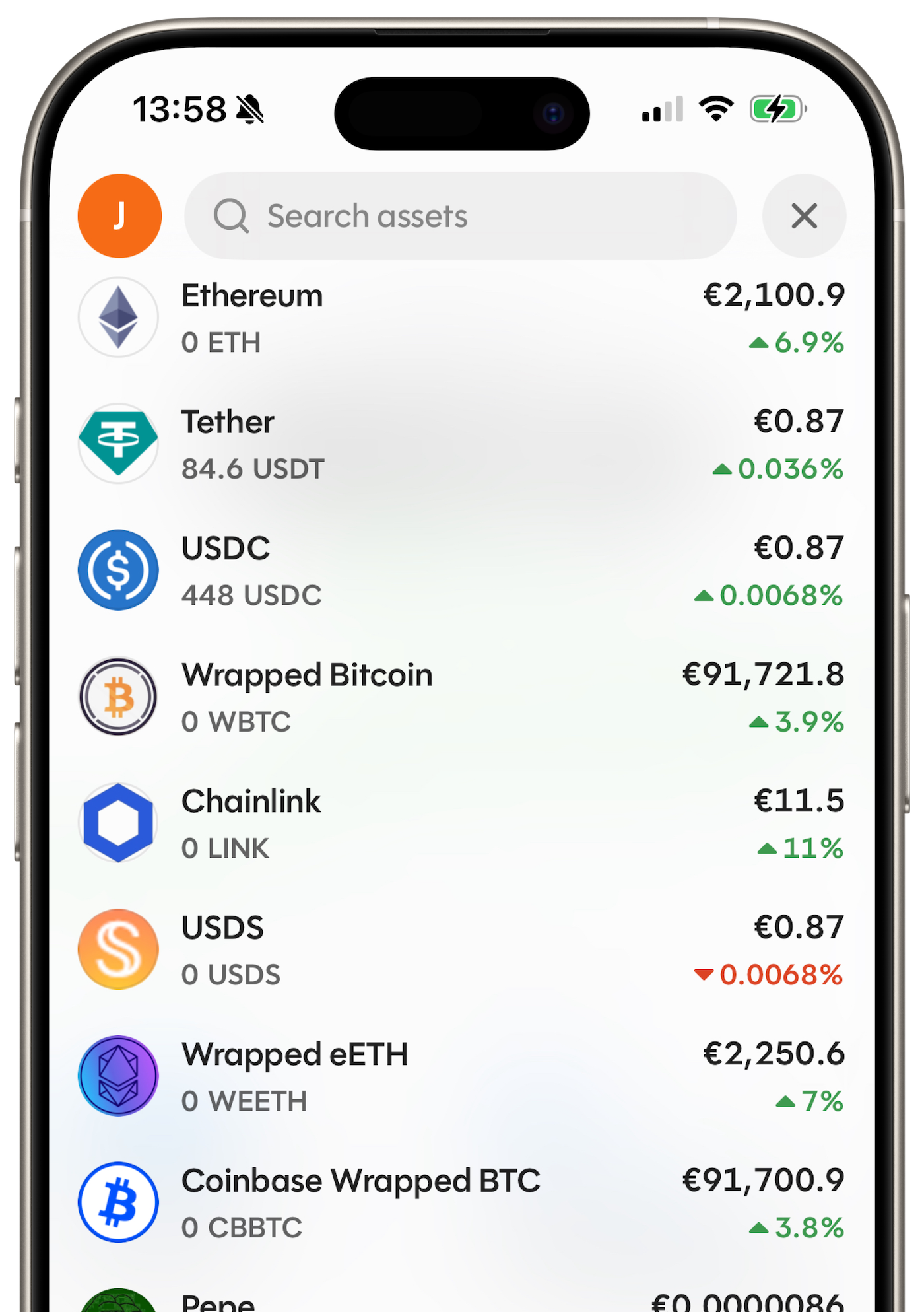924x1312 pixels.
Task: Tap Chainlink's 11% price change
Action: click(x=801, y=848)
